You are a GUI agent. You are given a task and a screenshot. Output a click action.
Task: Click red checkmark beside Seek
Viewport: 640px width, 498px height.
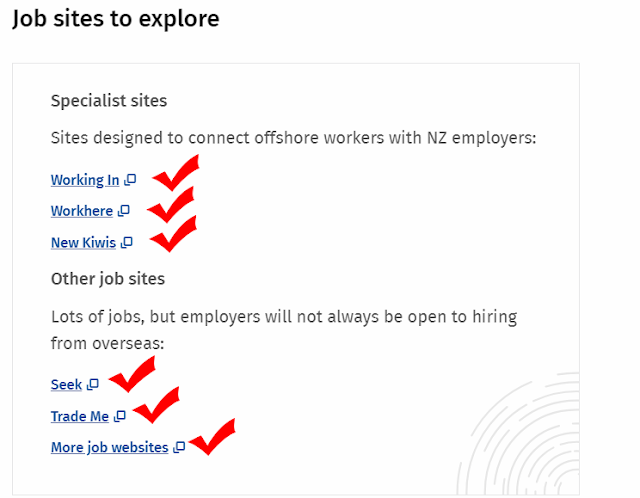tap(132, 374)
